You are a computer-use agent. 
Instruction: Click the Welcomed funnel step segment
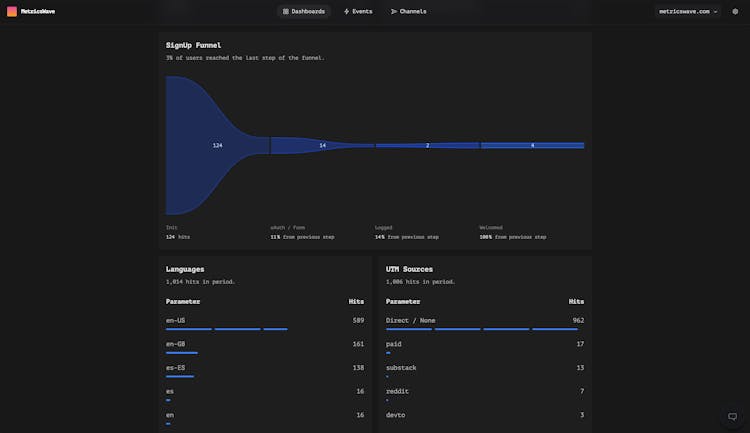click(x=532, y=145)
